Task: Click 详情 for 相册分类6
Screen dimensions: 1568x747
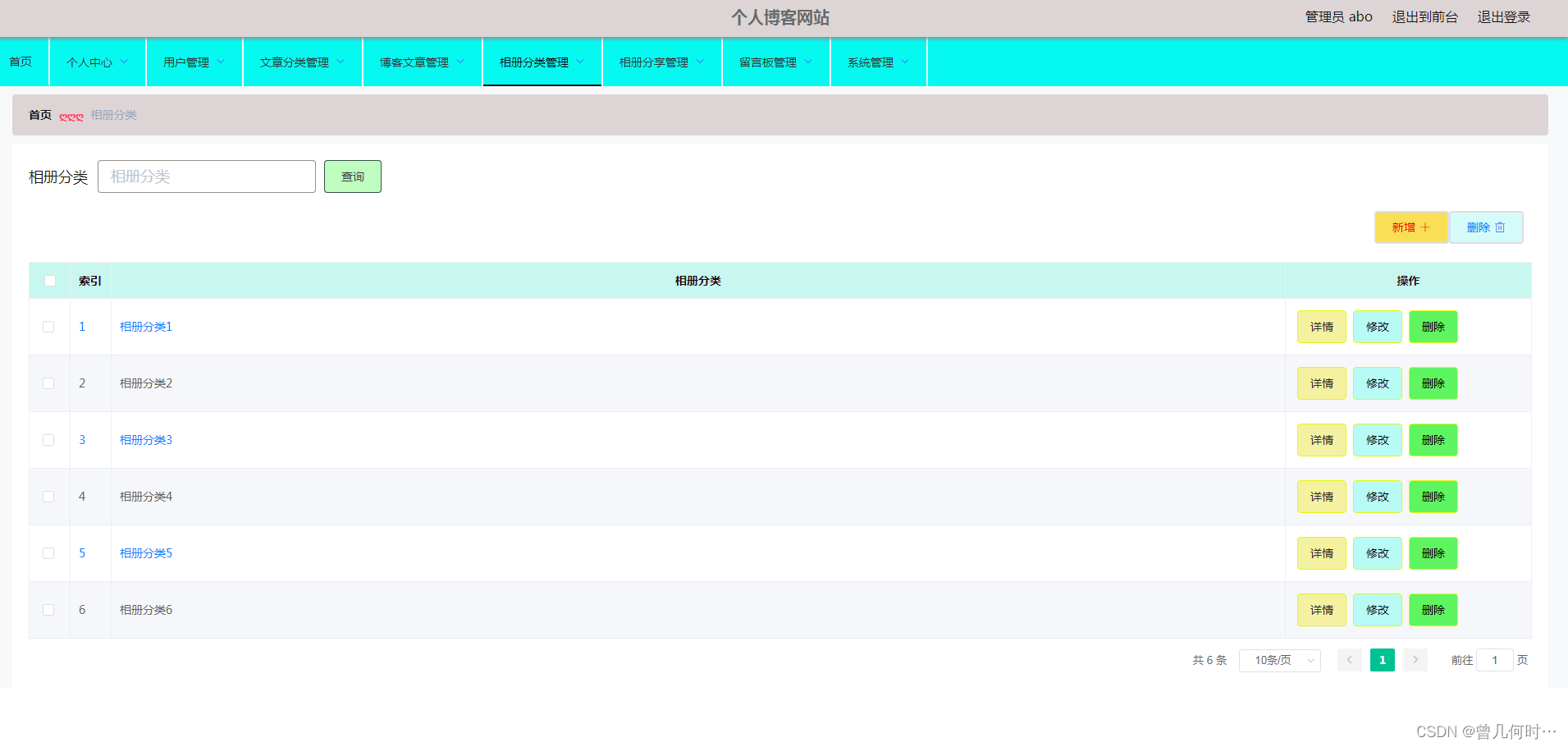Action: point(1322,610)
